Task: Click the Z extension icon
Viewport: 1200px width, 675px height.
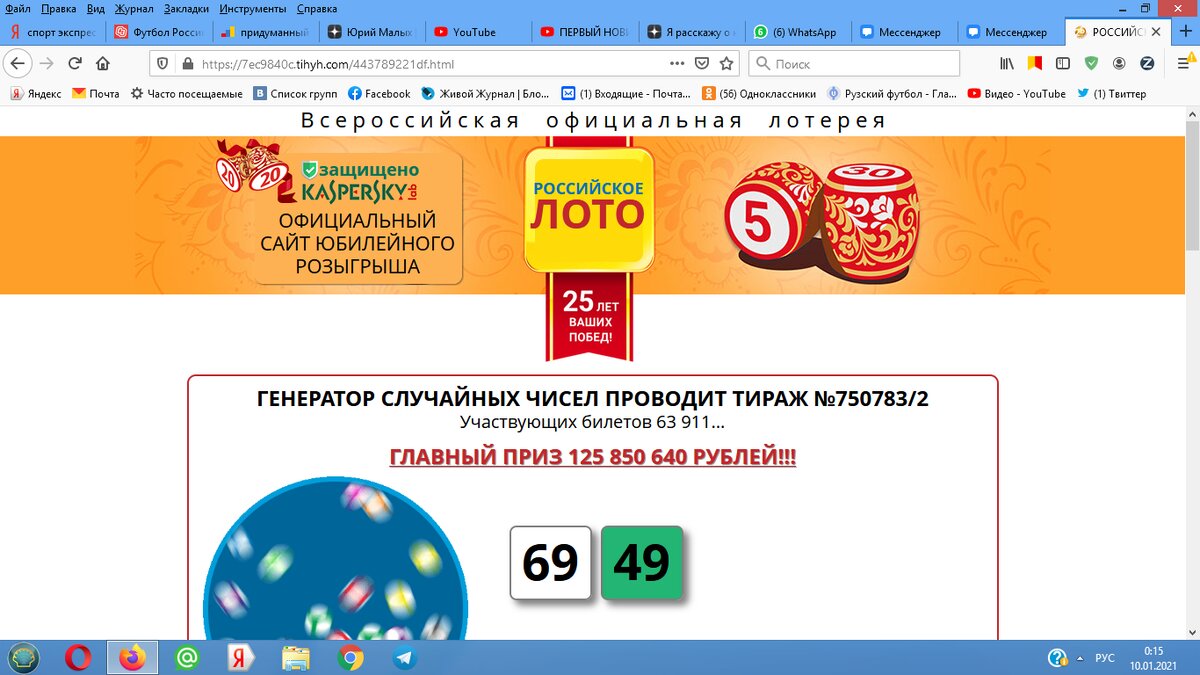Action: [x=1147, y=64]
